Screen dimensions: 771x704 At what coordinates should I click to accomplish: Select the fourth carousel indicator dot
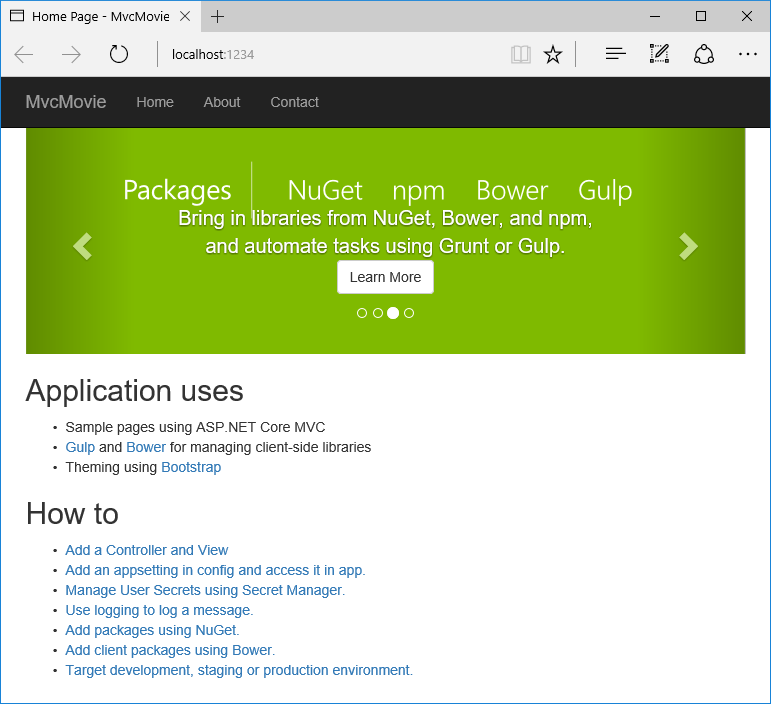pos(409,313)
